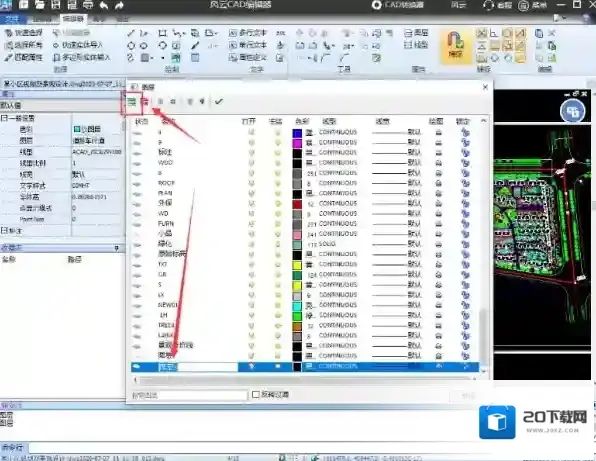
Task: Select the Circle draw tool in ribbon
Action: pyautogui.click(x=131, y=46)
